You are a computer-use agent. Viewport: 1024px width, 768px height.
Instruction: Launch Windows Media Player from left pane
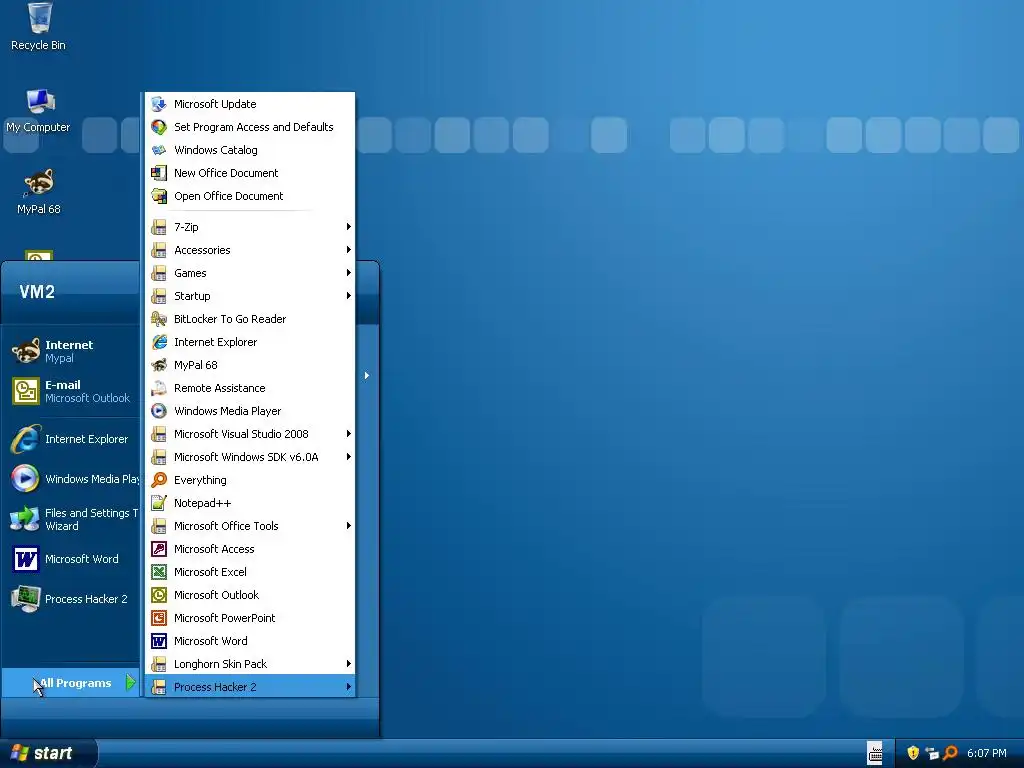72,479
